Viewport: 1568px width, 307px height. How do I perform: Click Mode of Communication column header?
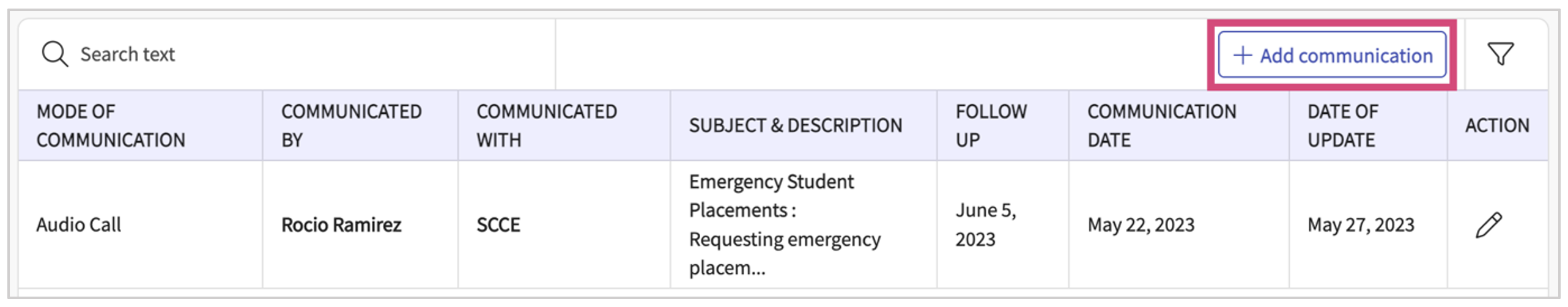111,125
